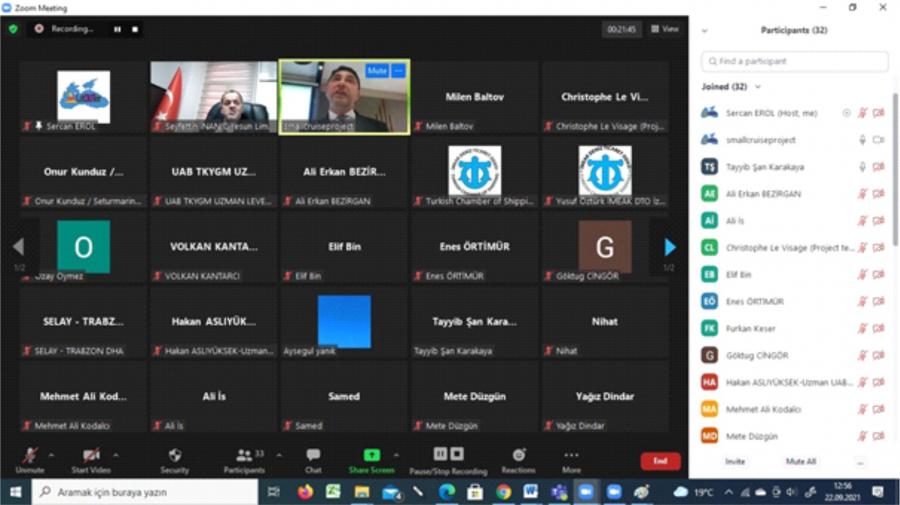The height and width of the screenshot is (505, 900).
Task: Click the Participants icon in the toolbar
Action: click(243, 455)
